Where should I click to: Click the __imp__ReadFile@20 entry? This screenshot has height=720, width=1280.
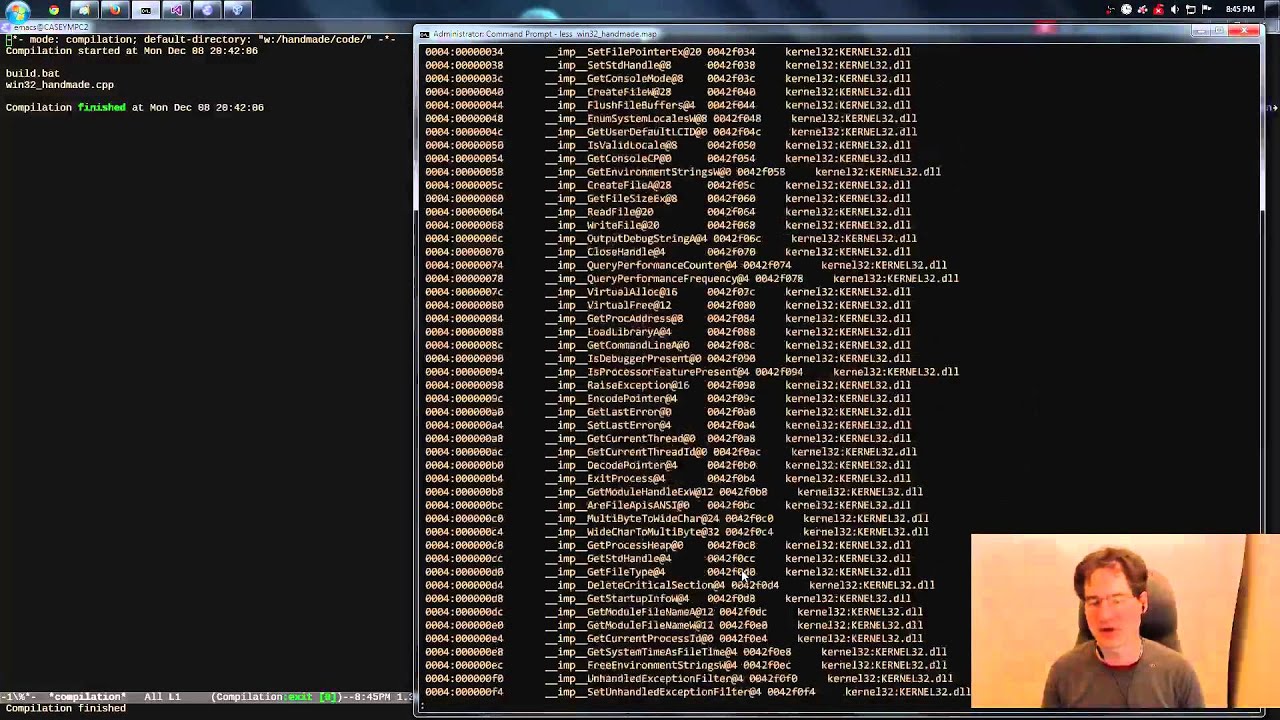click(x=599, y=211)
